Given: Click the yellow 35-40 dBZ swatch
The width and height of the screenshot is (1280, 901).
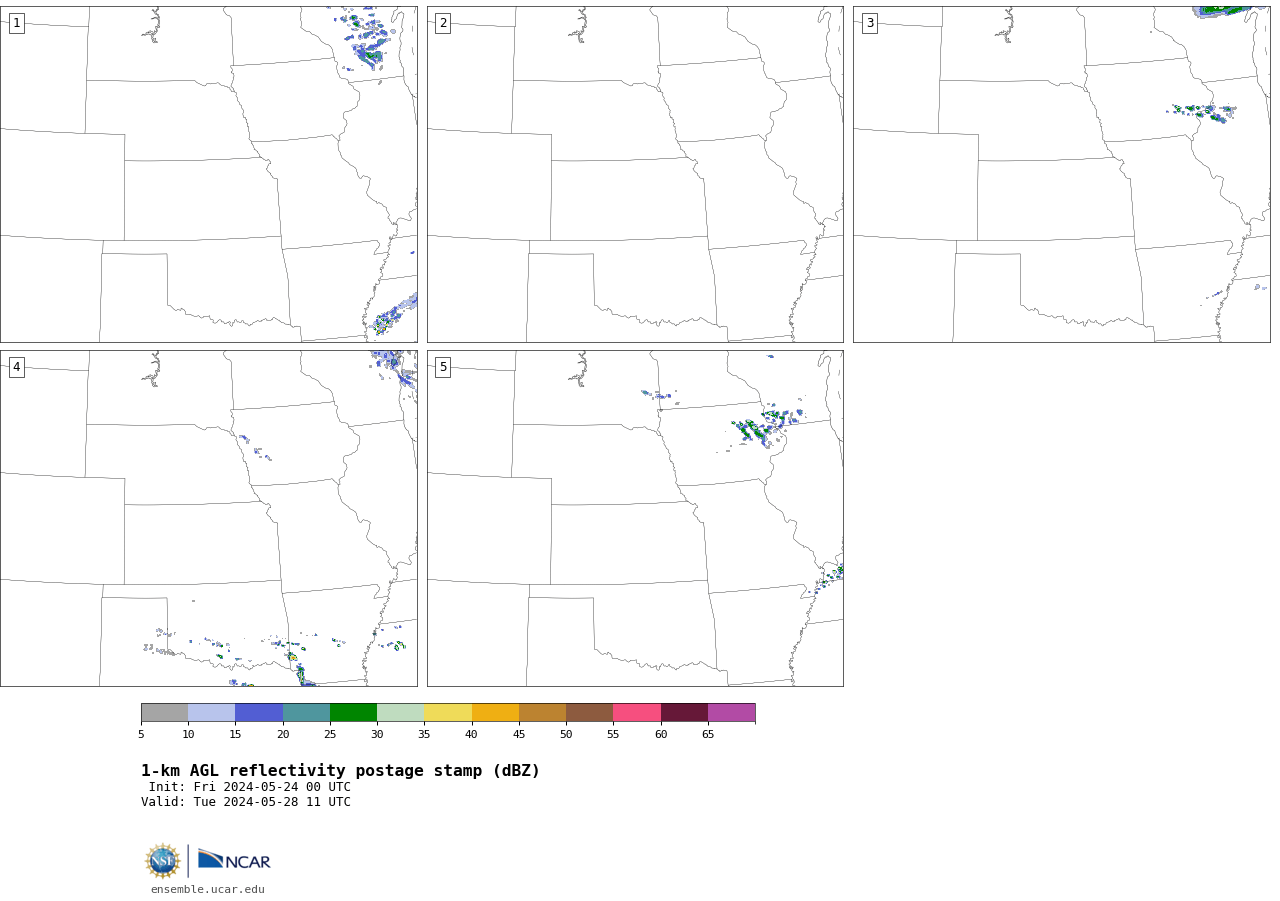Looking at the screenshot, I should pos(448,712).
